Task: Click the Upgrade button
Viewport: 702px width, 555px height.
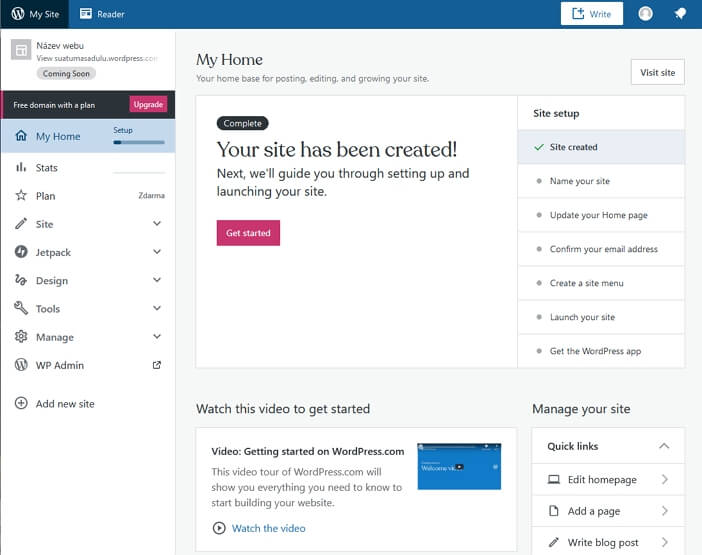Action: point(148,104)
